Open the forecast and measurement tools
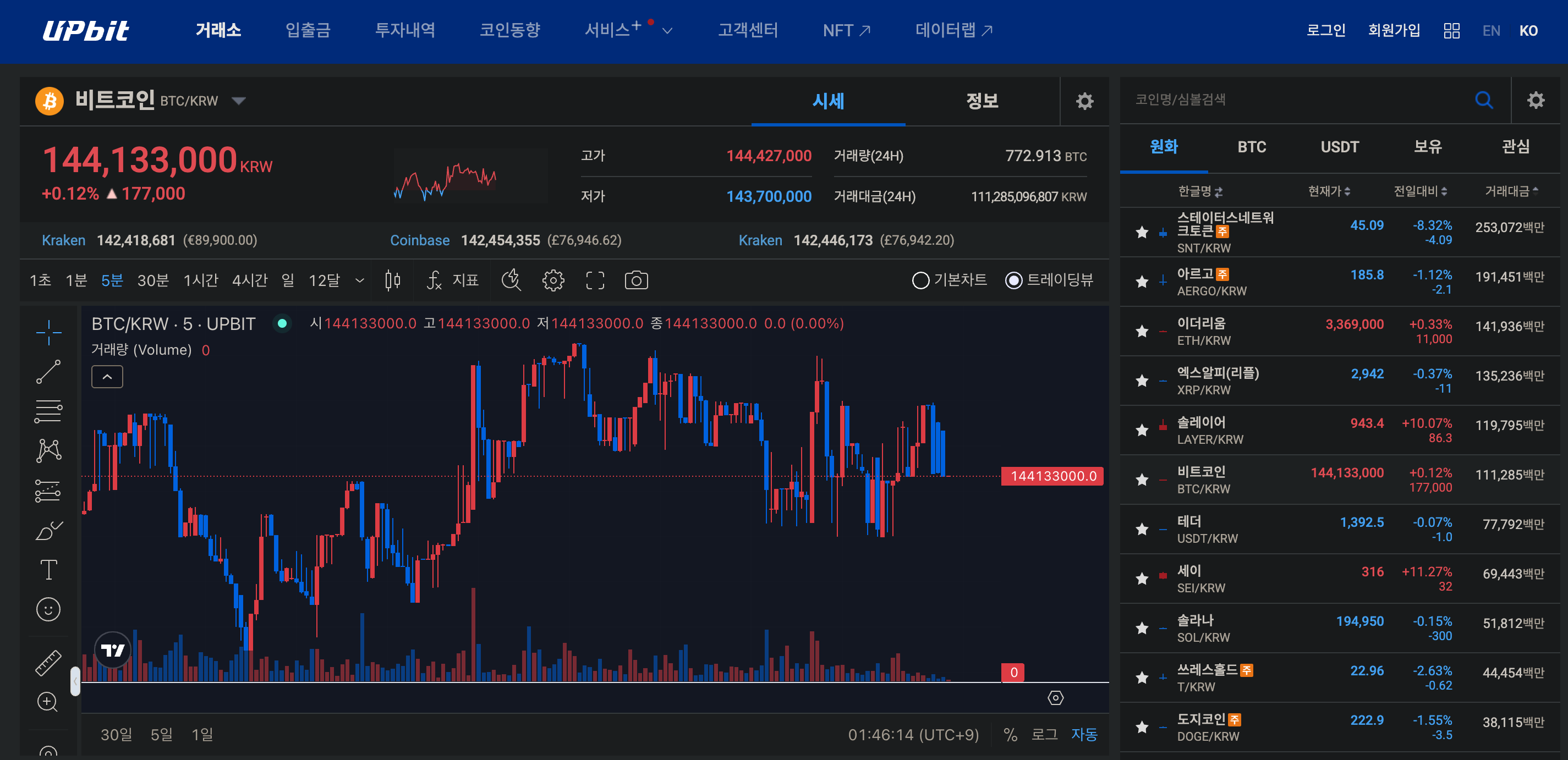 pos(48,491)
